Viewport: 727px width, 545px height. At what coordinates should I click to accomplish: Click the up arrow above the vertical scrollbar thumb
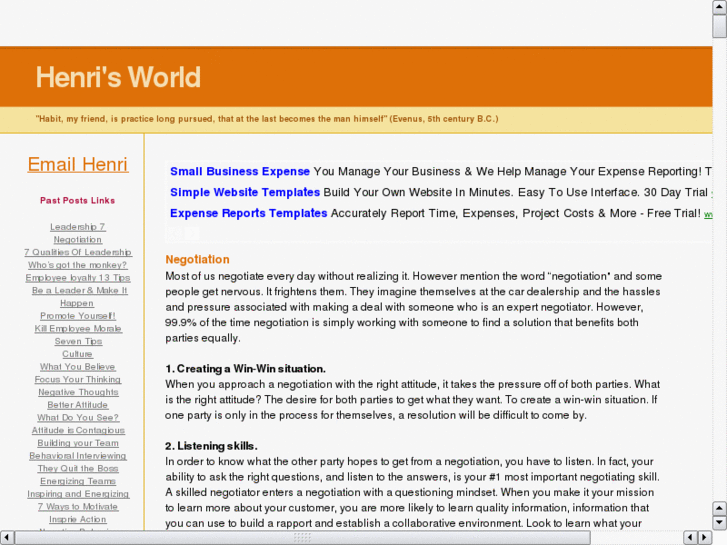[x=719, y=7]
